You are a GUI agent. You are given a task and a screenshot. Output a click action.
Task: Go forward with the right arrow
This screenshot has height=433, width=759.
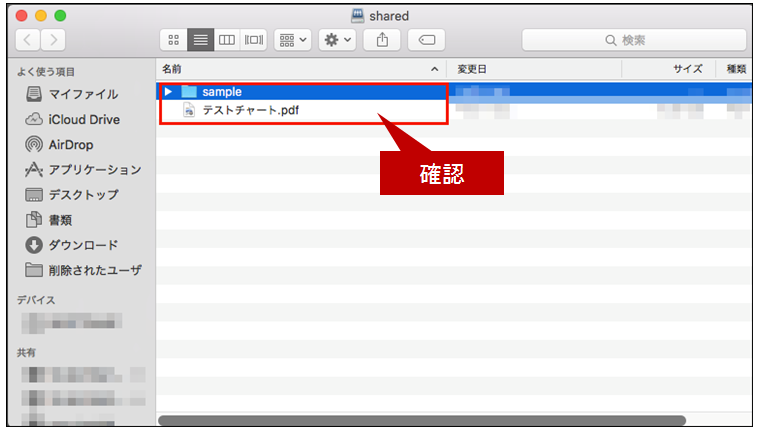tap(53, 40)
